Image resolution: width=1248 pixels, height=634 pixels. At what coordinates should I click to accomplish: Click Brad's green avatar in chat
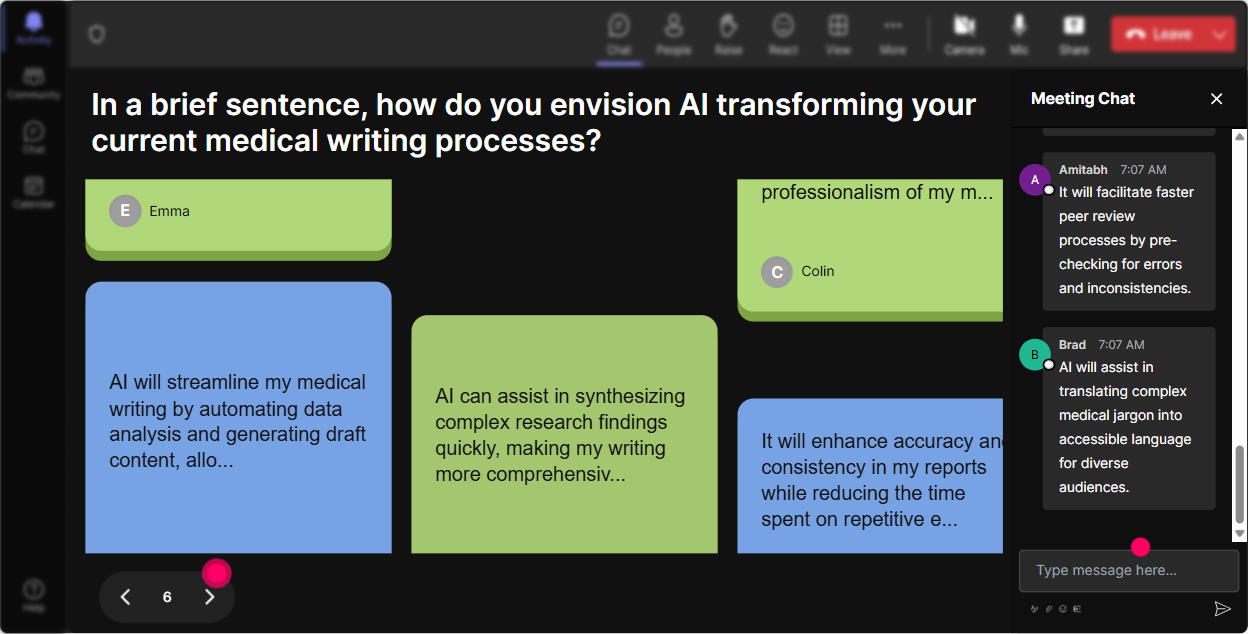coord(1035,354)
